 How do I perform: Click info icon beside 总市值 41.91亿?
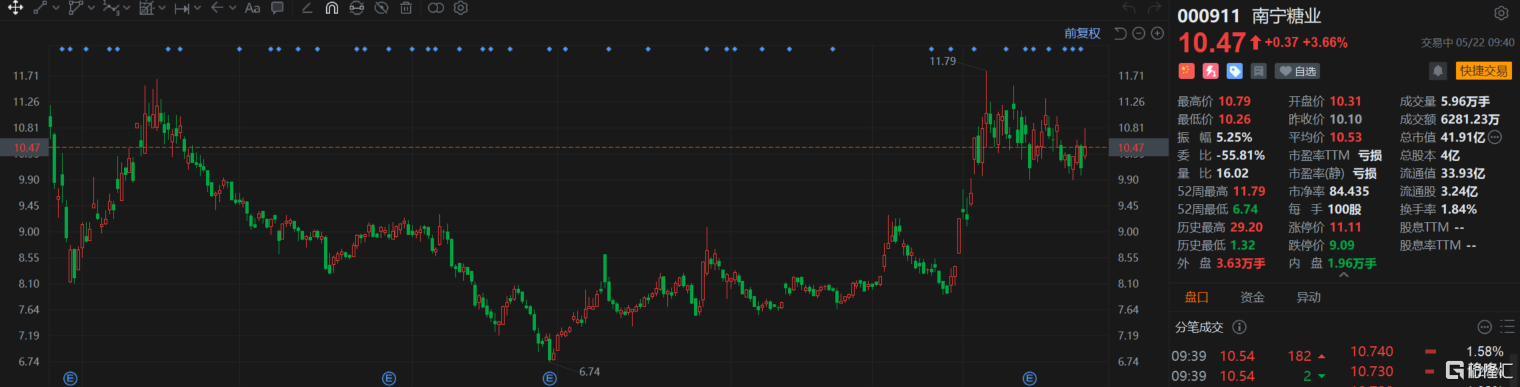click(1495, 137)
